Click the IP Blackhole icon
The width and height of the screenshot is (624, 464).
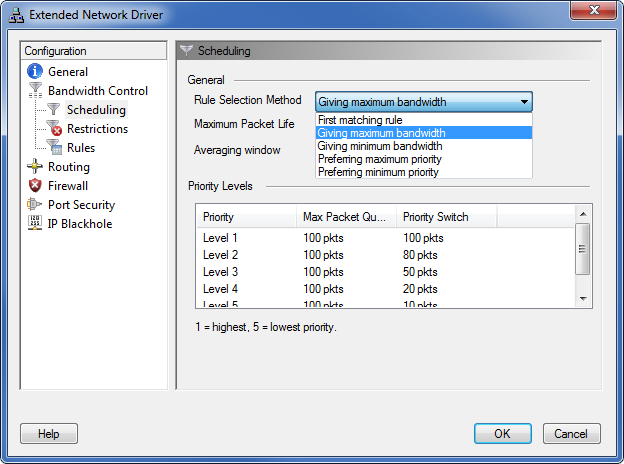35,224
